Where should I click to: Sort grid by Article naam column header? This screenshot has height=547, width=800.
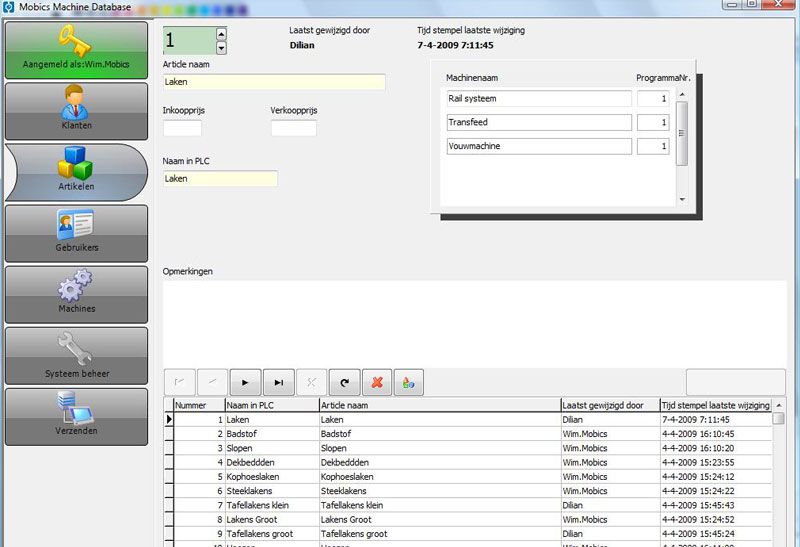click(x=439, y=405)
